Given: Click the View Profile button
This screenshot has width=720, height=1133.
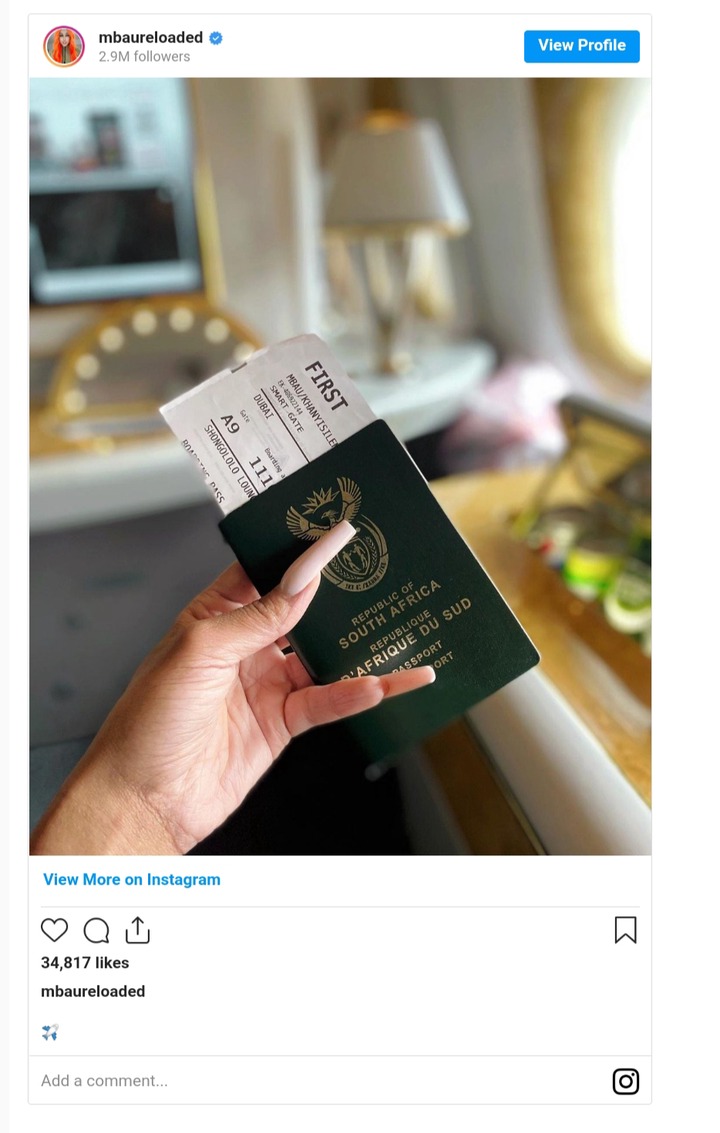Looking at the screenshot, I should 581,46.
